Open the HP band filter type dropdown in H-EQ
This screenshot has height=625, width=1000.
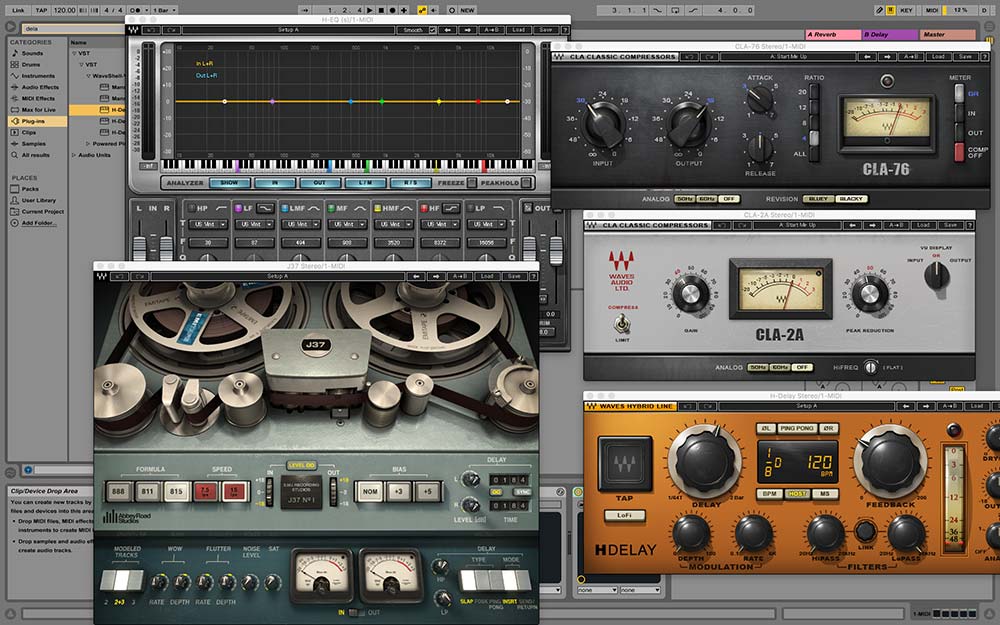(207, 224)
